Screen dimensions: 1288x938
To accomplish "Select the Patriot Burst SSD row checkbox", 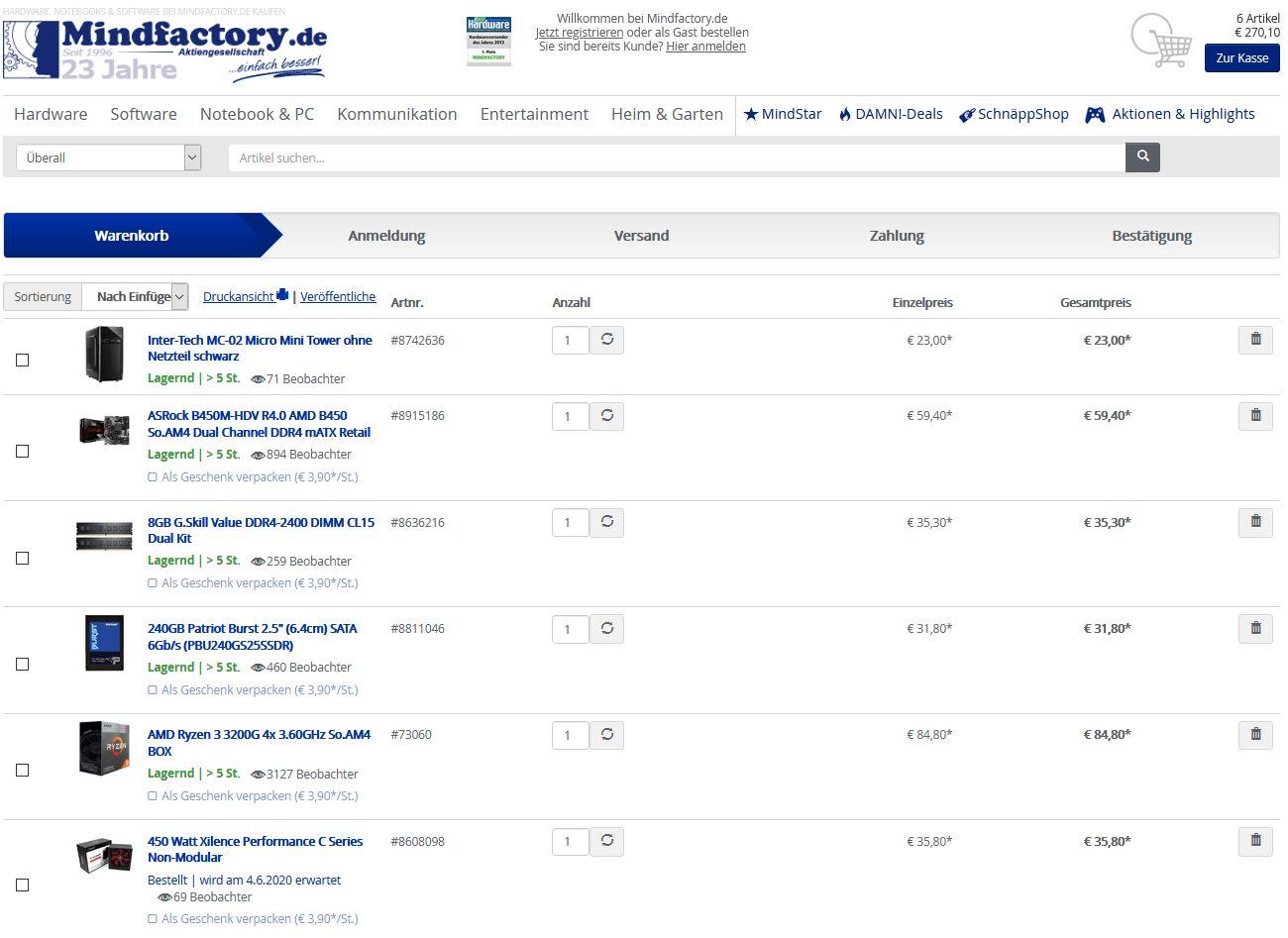I will [x=23, y=665].
